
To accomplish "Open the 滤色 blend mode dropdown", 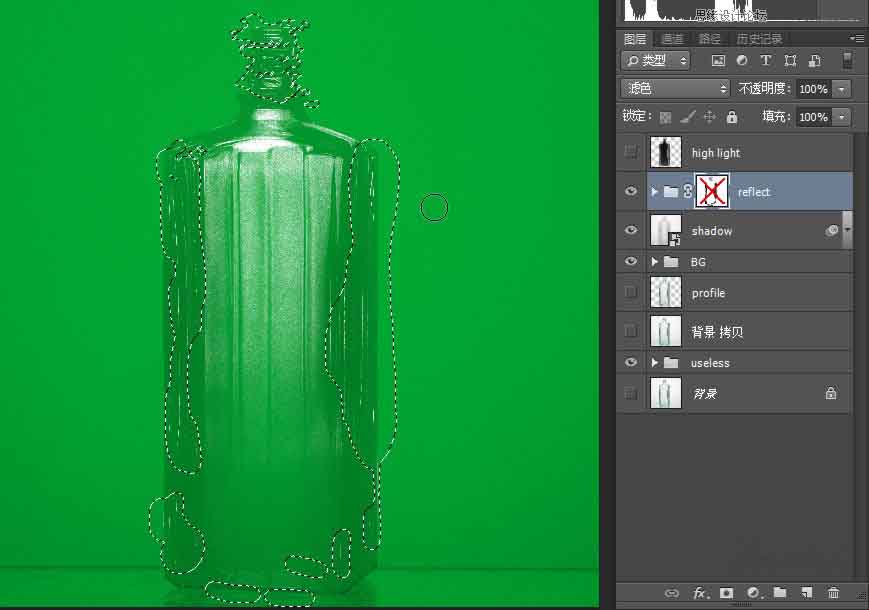I will (x=675, y=89).
